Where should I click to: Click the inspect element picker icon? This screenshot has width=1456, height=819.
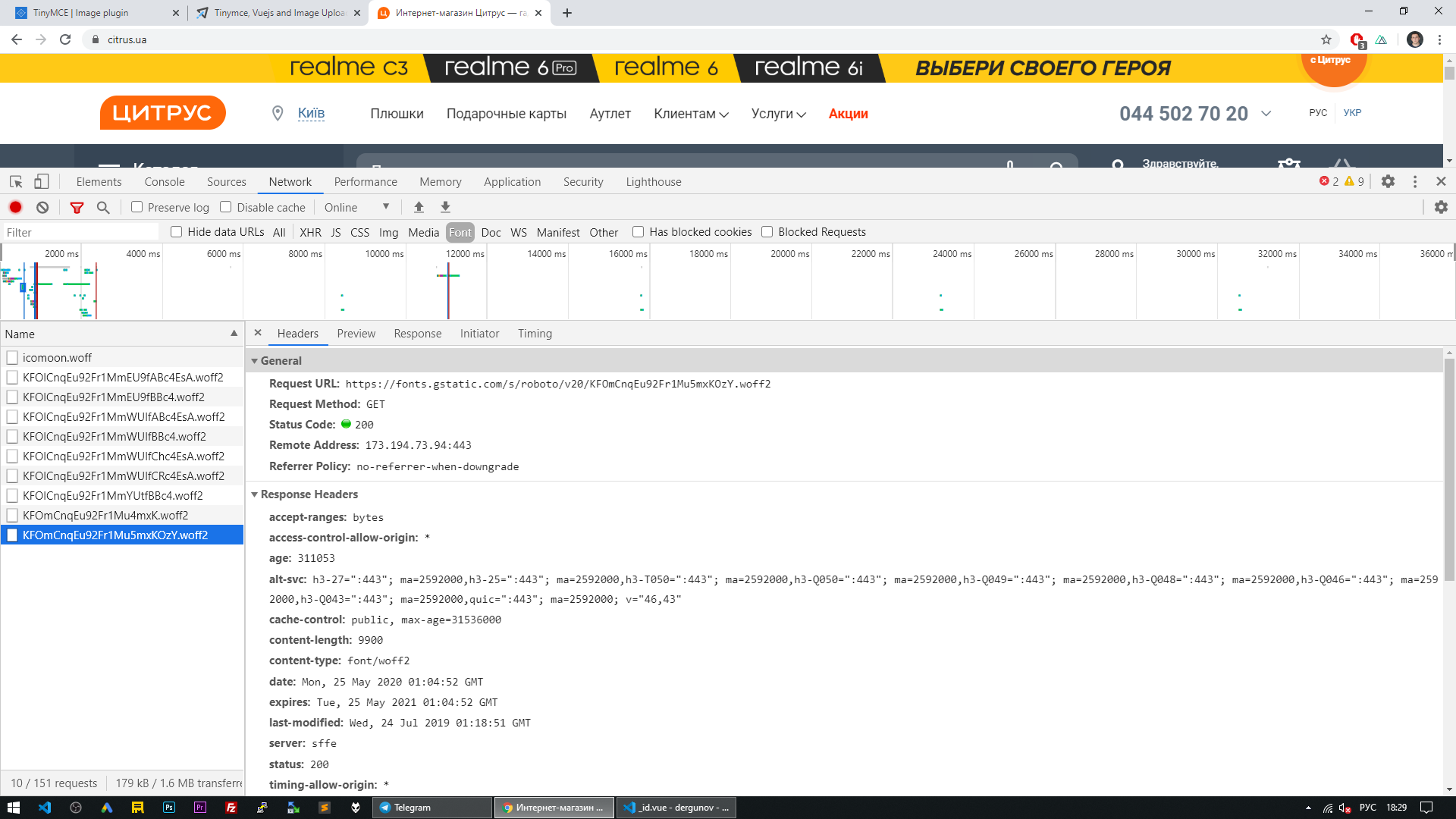click(16, 182)
